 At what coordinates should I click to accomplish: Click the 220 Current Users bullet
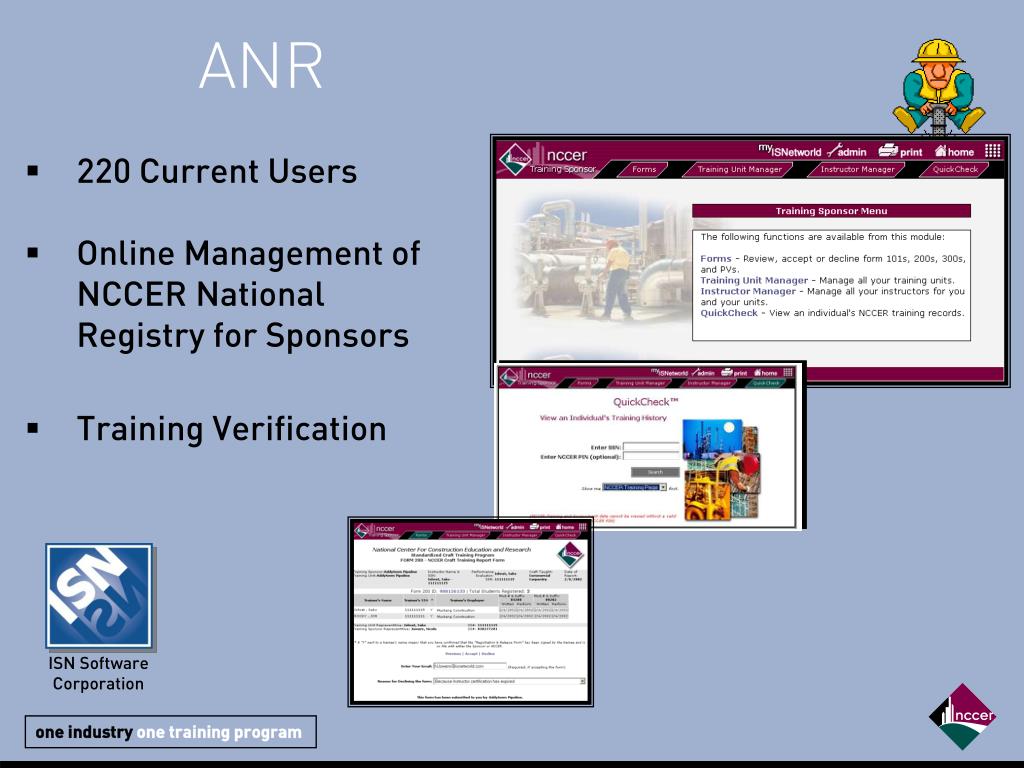217,171
